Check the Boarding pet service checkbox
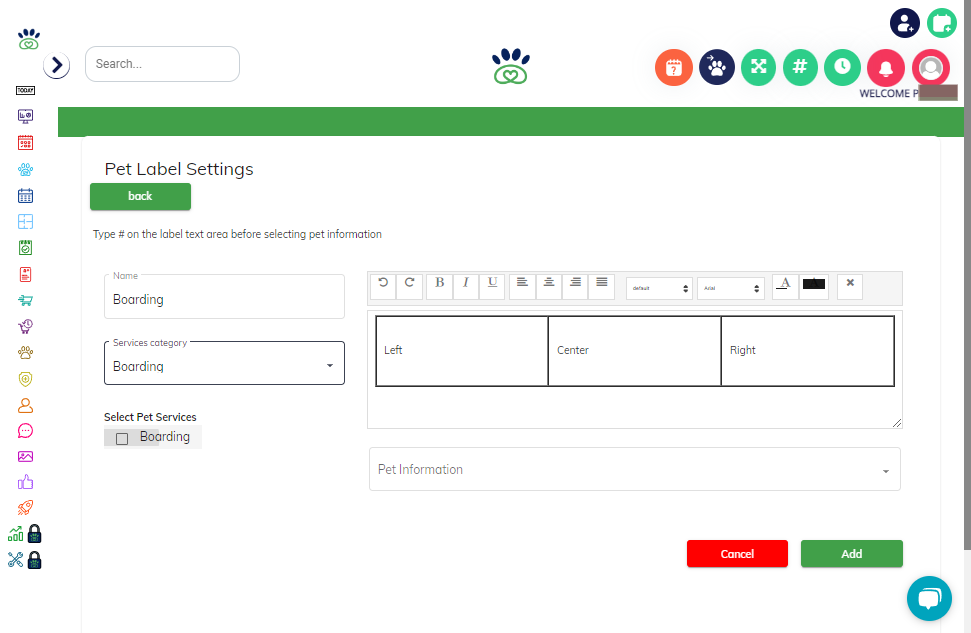The width and height of the screenshot is (971, 633). point(122,439)
